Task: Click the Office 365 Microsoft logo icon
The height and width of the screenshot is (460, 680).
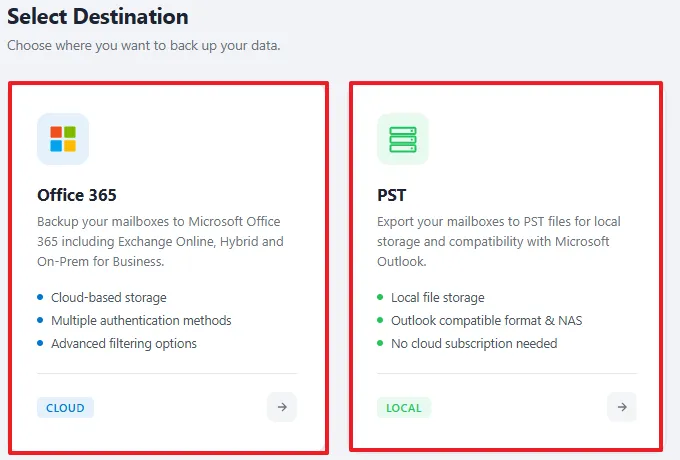Action: point(63,139)
